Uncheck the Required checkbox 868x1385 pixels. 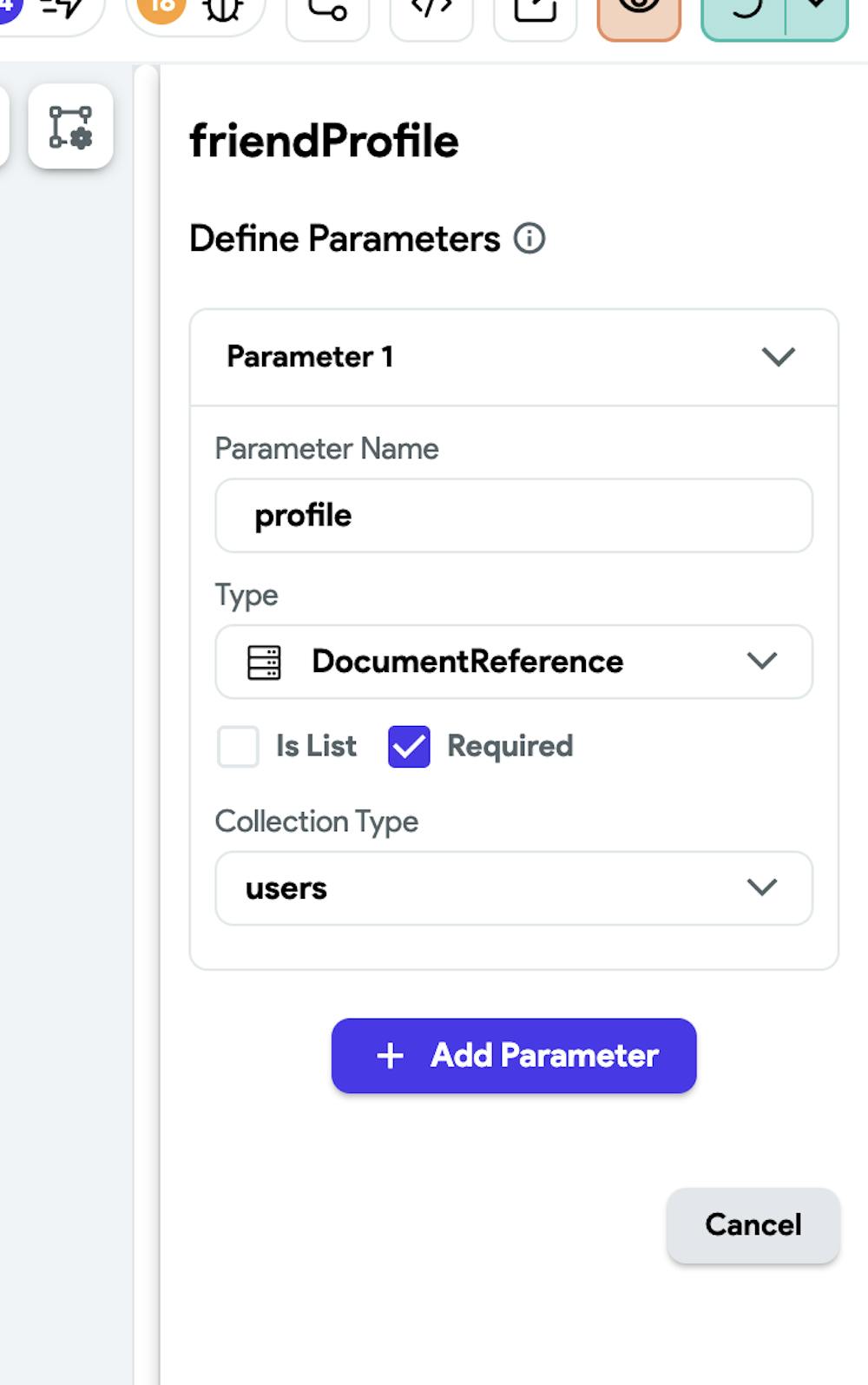tap(409, 747)
